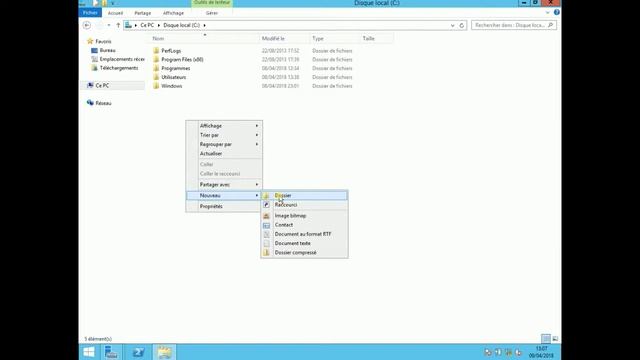640x360 pixels.
Task: Choose Propriétés in the context menu
Action: click(224, 207)
